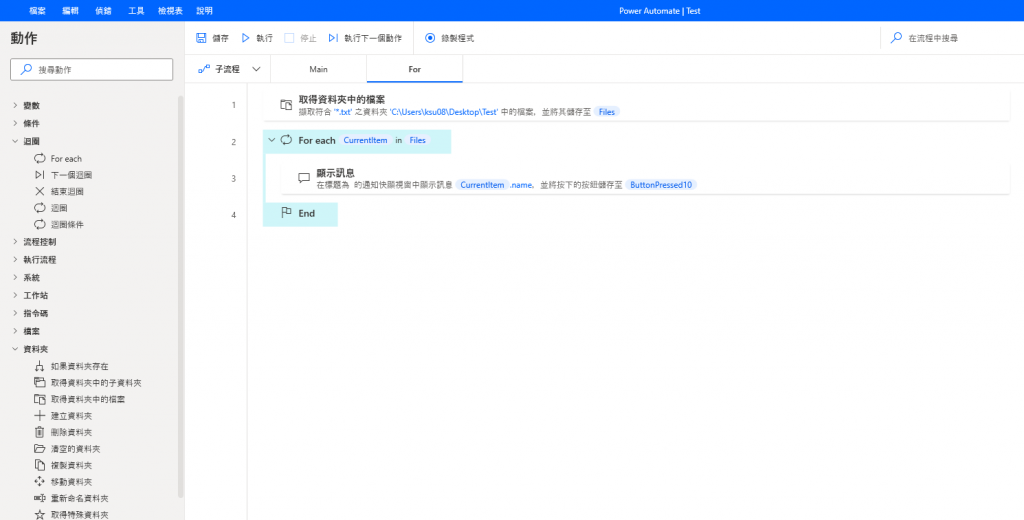
Task: Click the 子流程 subflow icon
Action: 204,69
